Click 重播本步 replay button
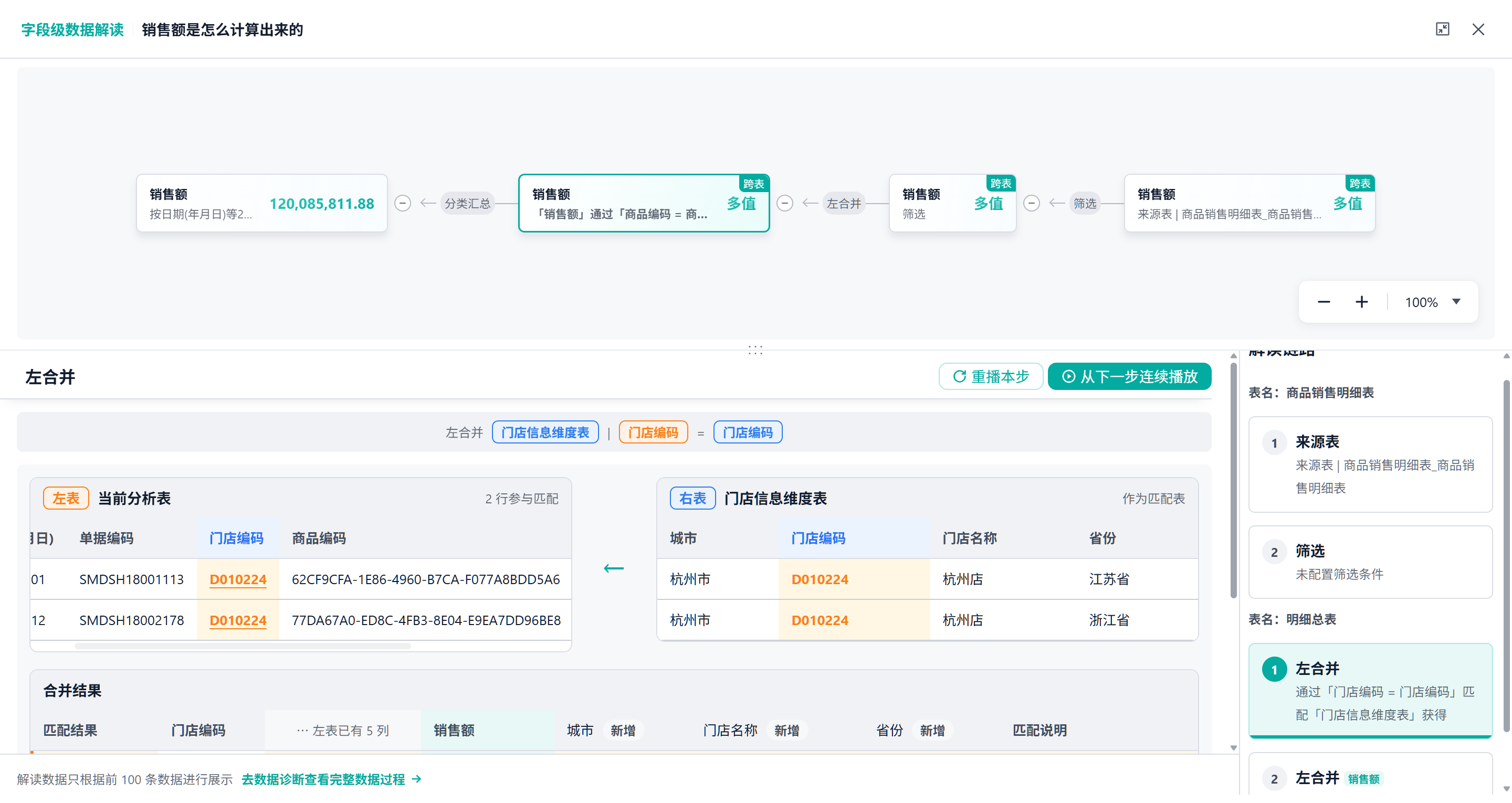This screenshot has width=1512, height=803. coord(991,376)
